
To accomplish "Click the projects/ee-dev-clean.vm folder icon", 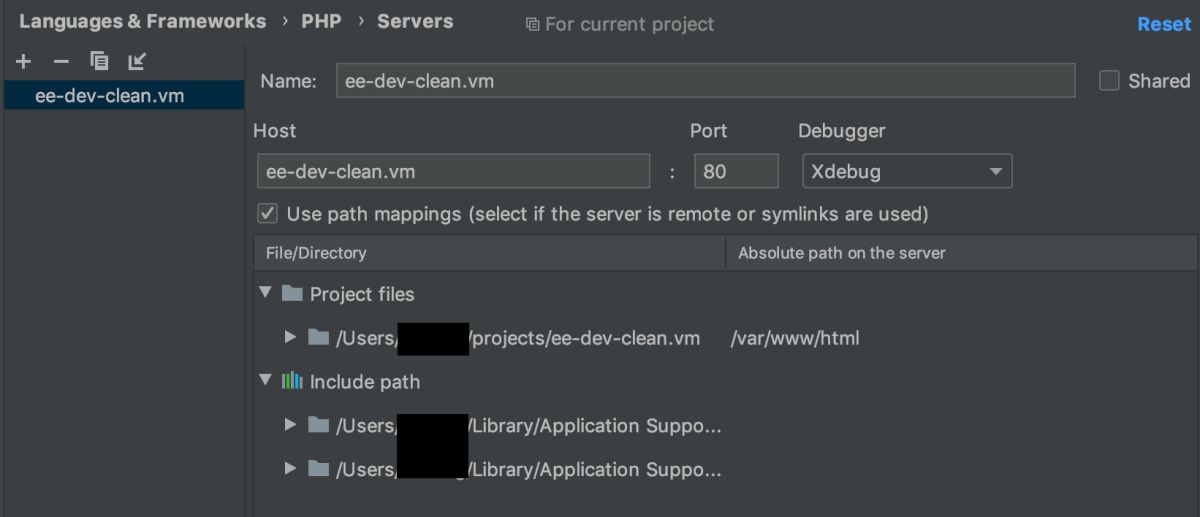I will point(319,337).
